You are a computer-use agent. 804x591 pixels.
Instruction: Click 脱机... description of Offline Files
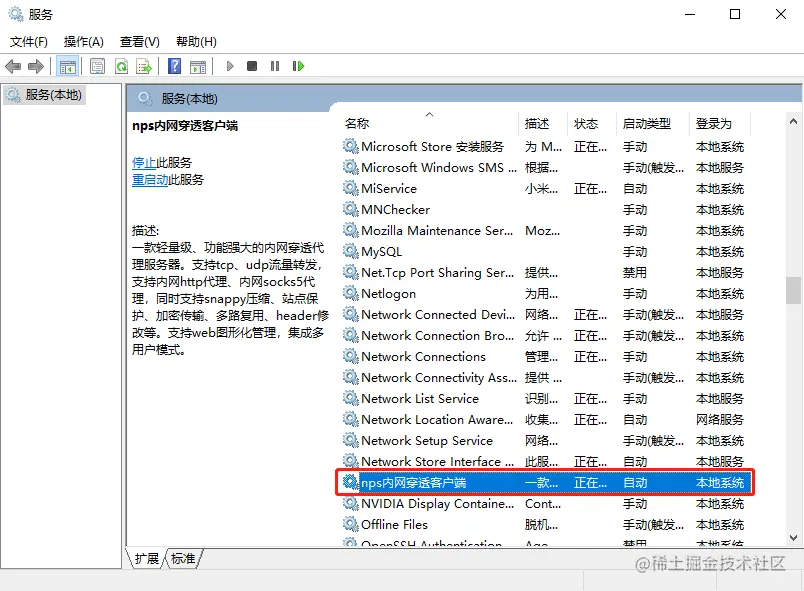[x=541, y=524]
